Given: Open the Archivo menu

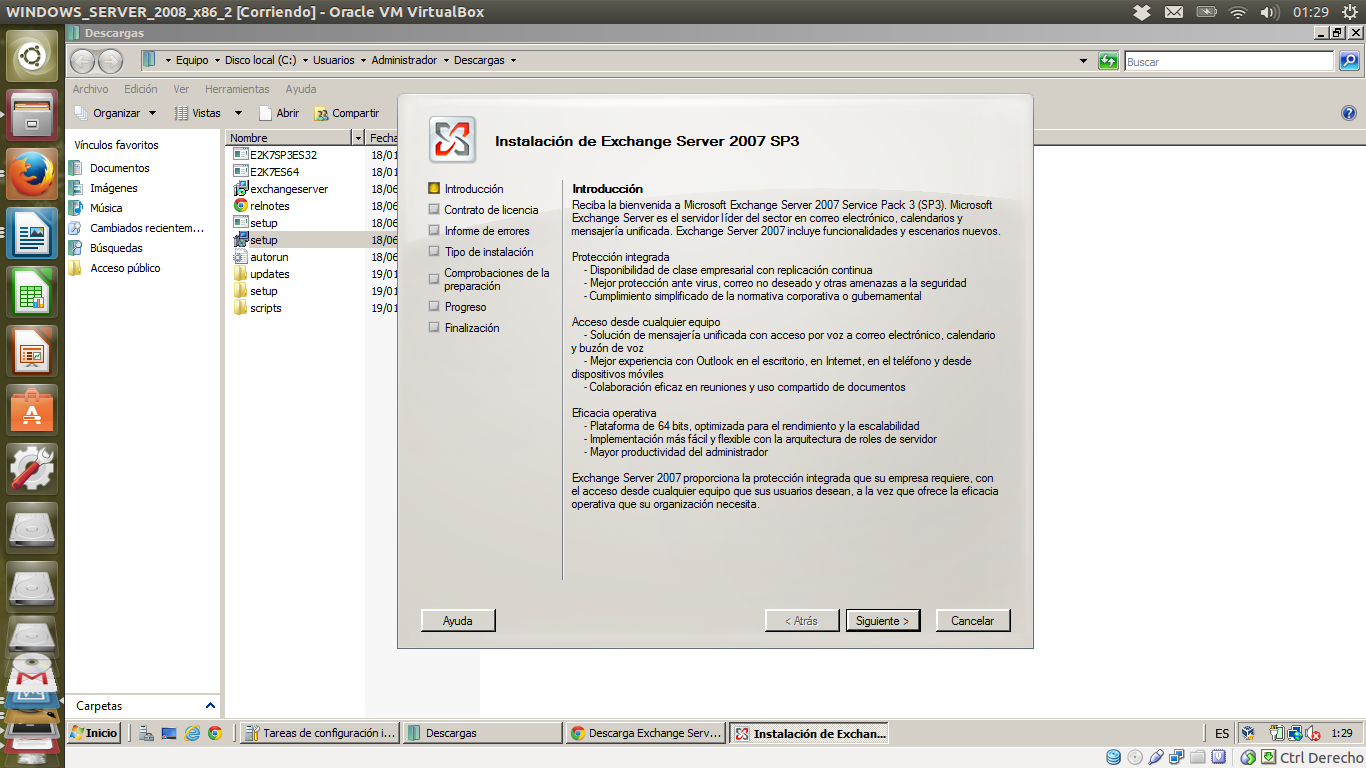Looking at the screenshot, I should pyautogui.click(x=90, y=89).
